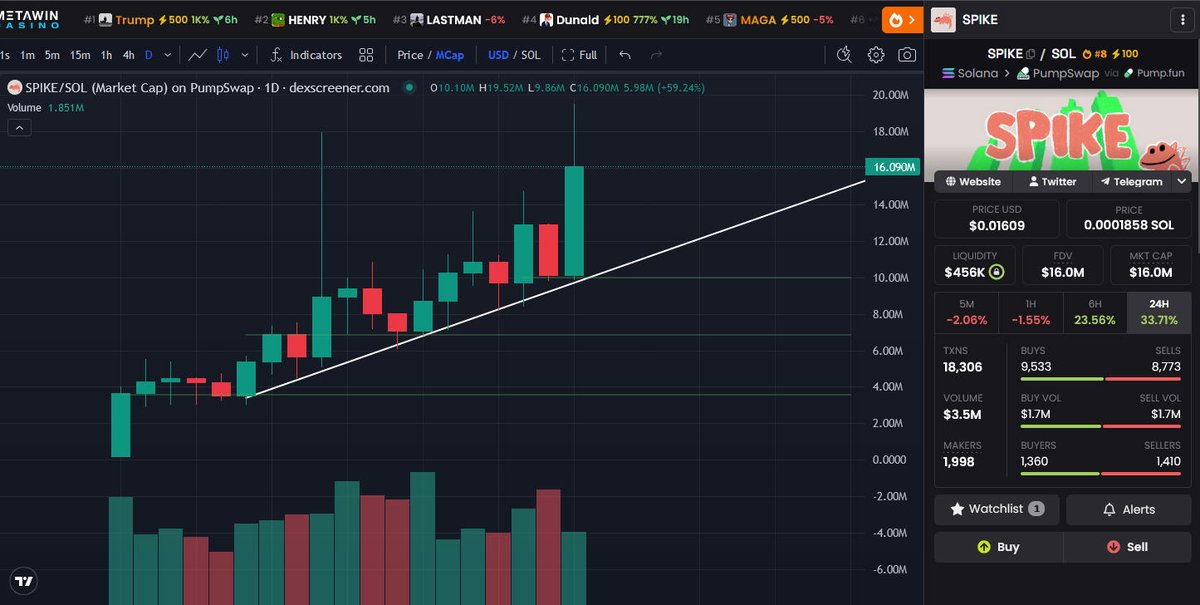Open the Indicators panel
Viewport: 1200px width, 605px height.
tap(306, 55)
